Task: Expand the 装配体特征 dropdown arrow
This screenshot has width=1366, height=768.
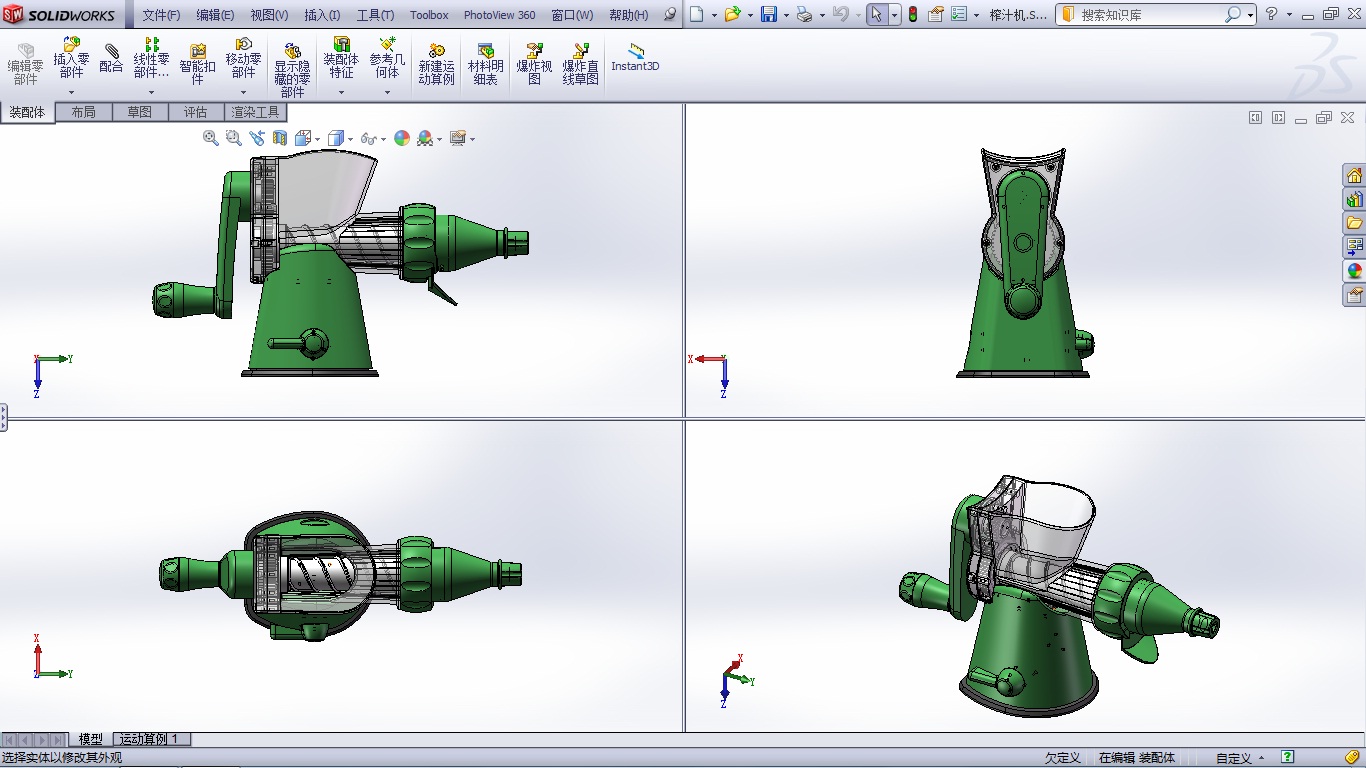Action: pos(341,93)
